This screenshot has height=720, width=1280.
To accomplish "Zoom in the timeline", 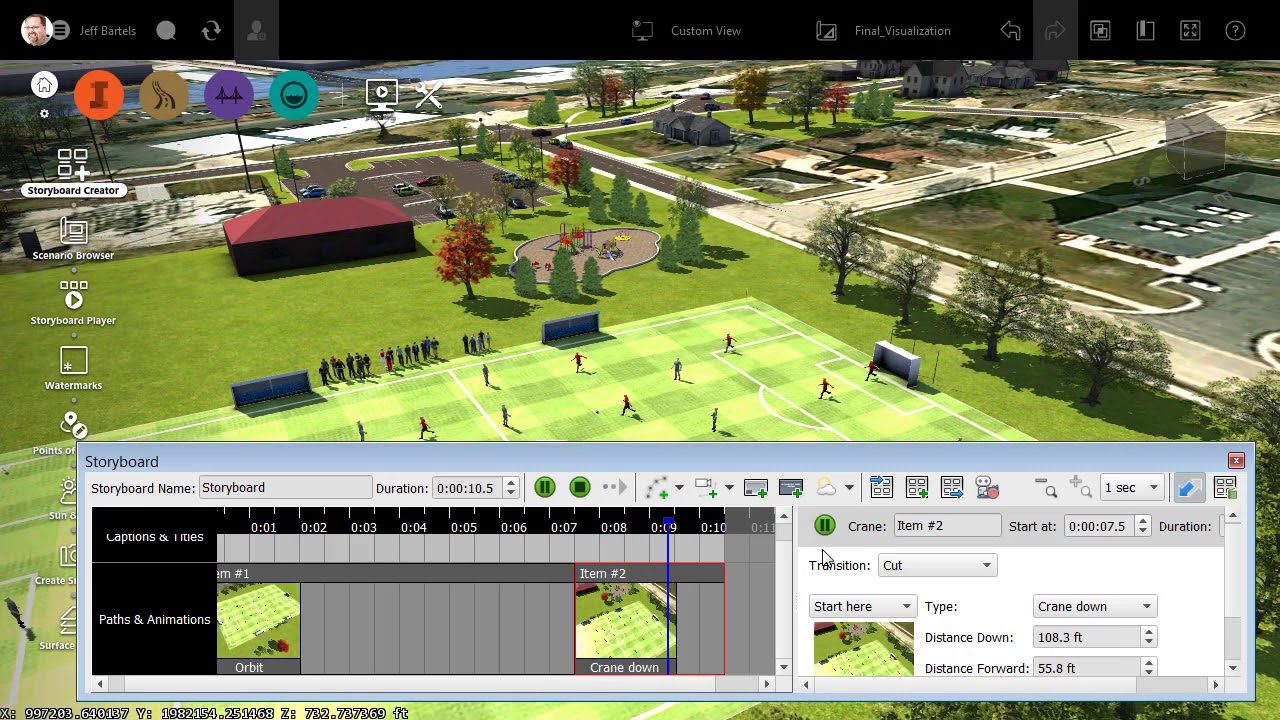I will coord(1081,488).
